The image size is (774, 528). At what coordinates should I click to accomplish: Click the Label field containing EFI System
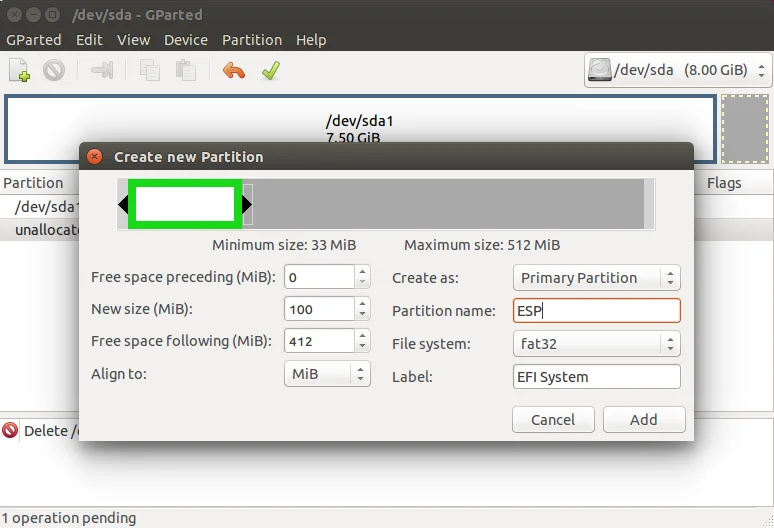597,377
